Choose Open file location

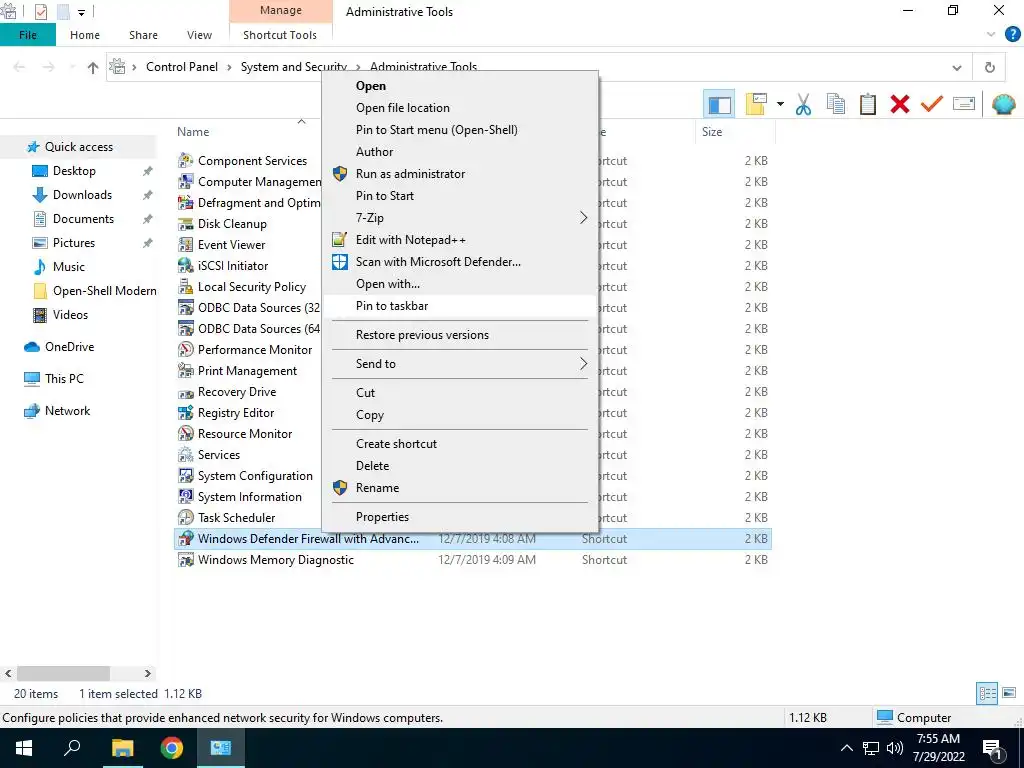[460, 108]
